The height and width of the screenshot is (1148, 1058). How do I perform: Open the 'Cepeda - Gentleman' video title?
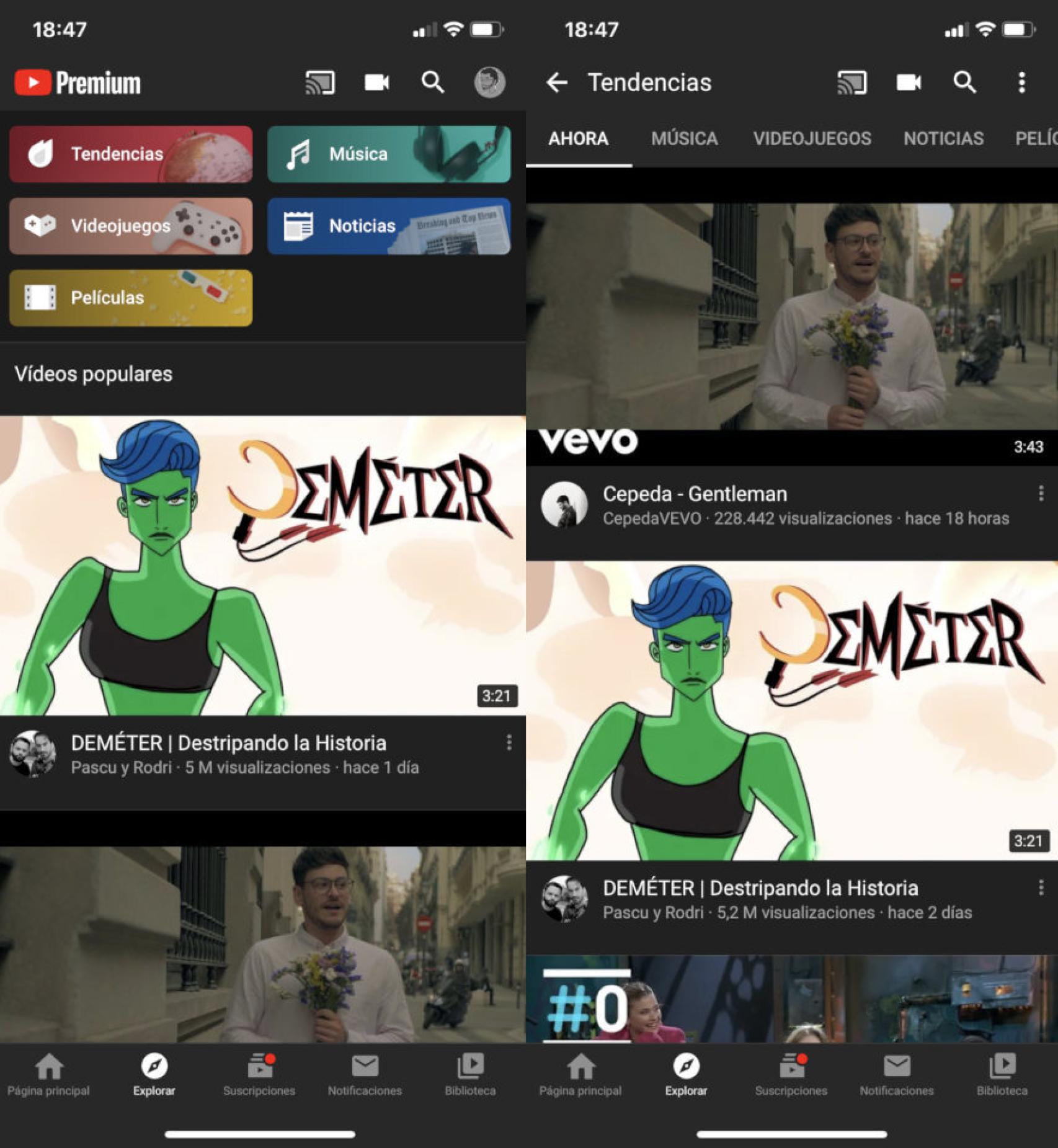pyautogui.click(x=695, y=494)
